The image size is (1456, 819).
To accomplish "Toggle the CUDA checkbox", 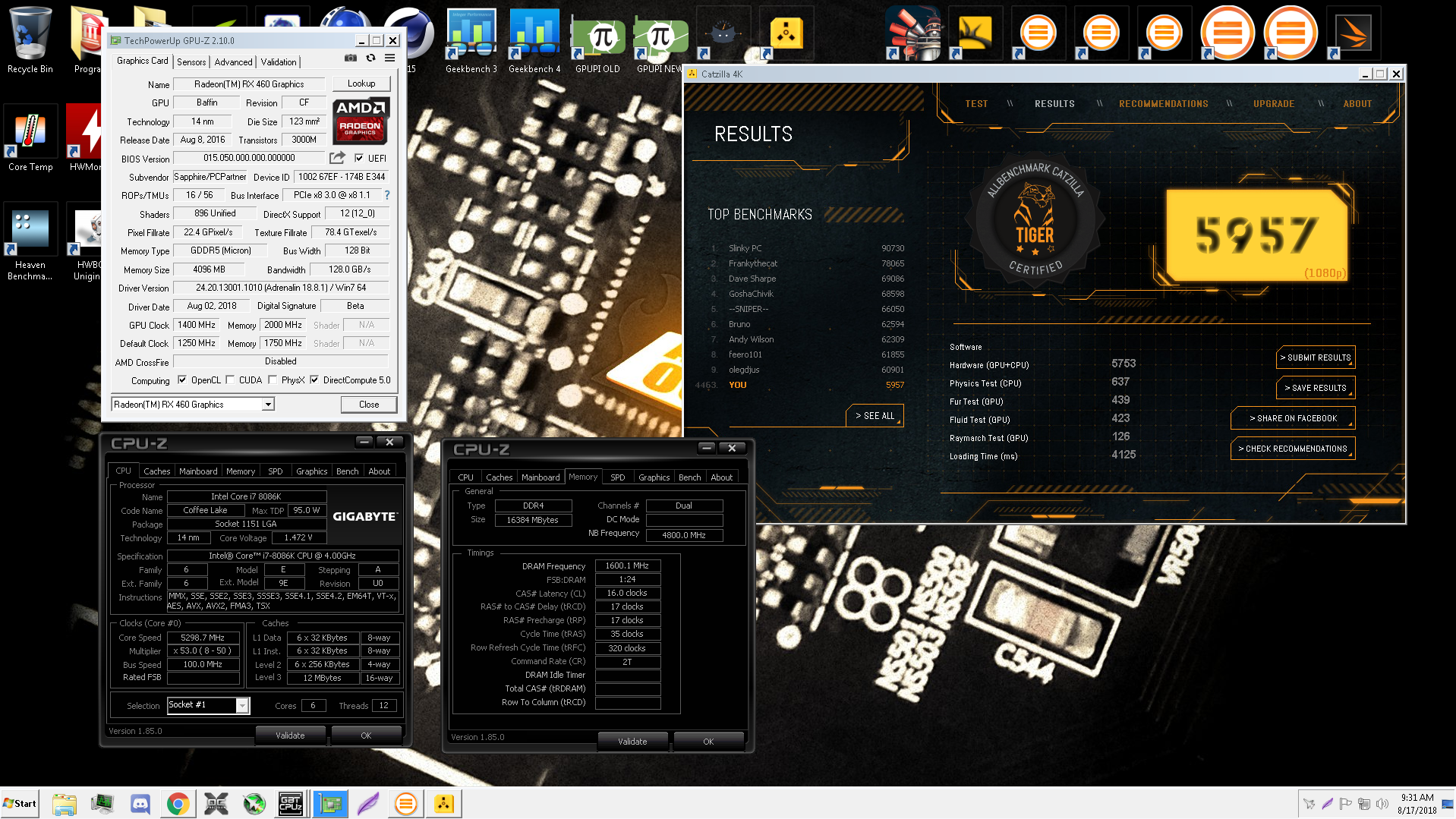I will (230, 380).
